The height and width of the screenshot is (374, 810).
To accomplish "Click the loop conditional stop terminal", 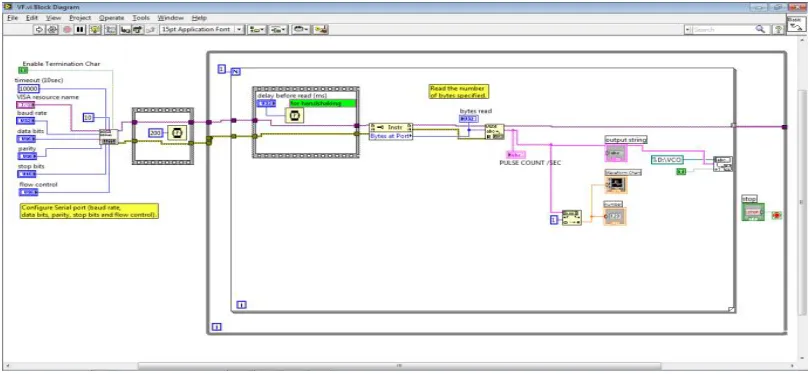I will tap(776, 215).
